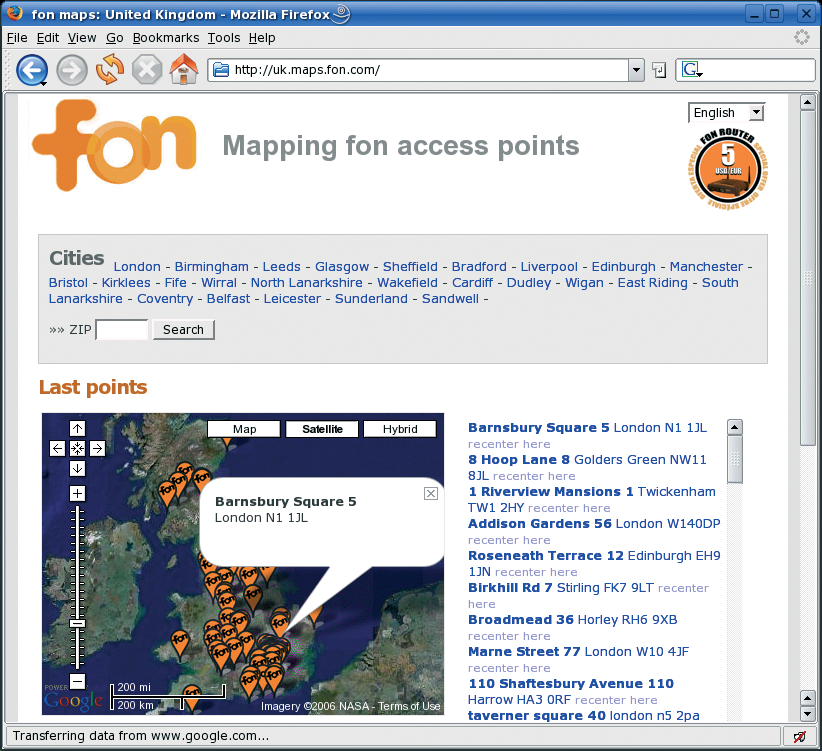Screen dimensions: 822x751
Task: Open the Leeds city link
Action: [282, 267]
